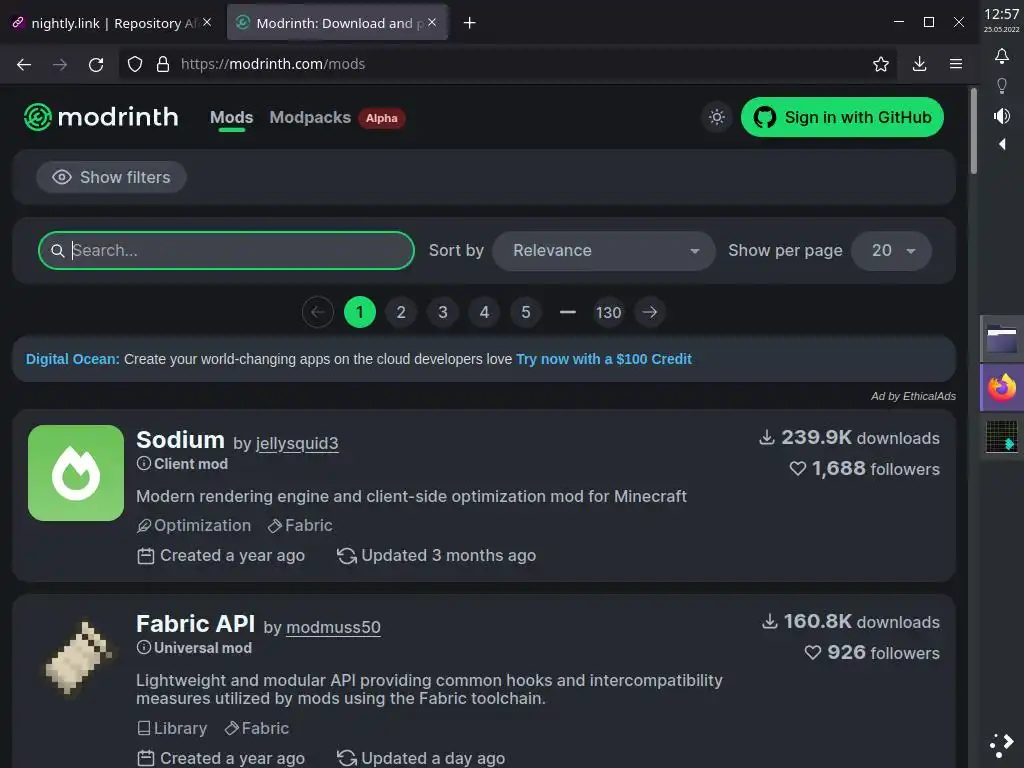
Task: Go back in browser history
Action: click(24, 64)
